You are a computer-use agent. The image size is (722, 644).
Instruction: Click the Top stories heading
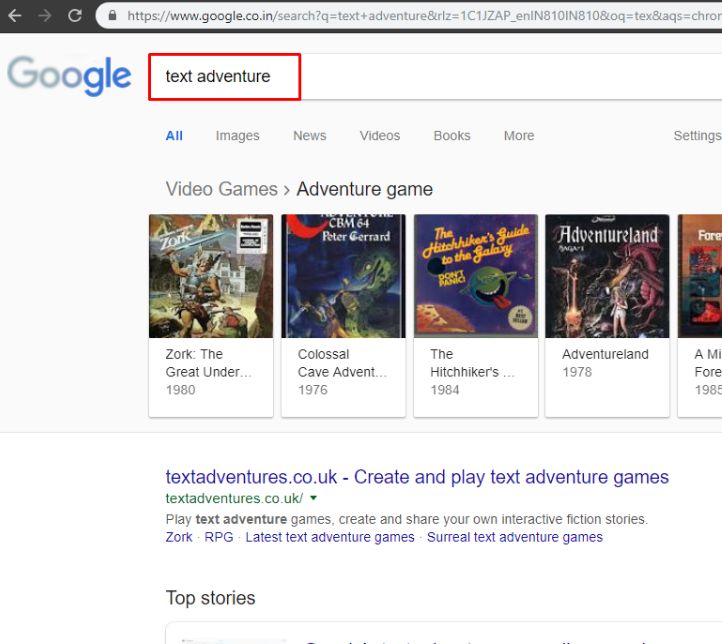tap(210, 598)
